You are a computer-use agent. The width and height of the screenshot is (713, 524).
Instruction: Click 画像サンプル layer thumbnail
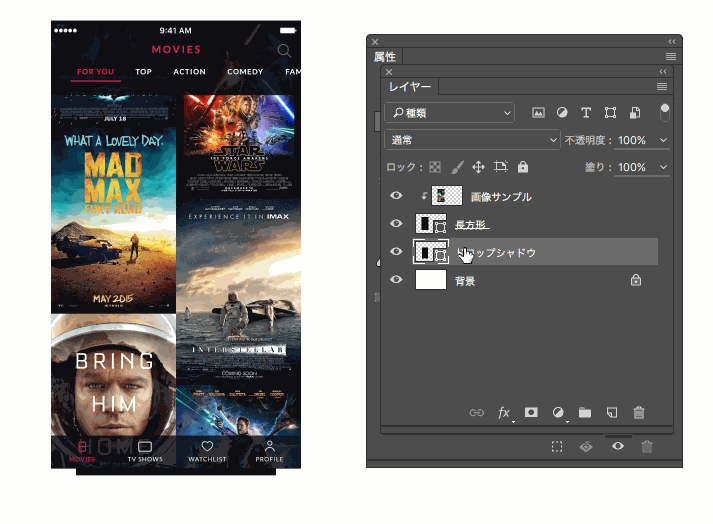tap(447, 196)
